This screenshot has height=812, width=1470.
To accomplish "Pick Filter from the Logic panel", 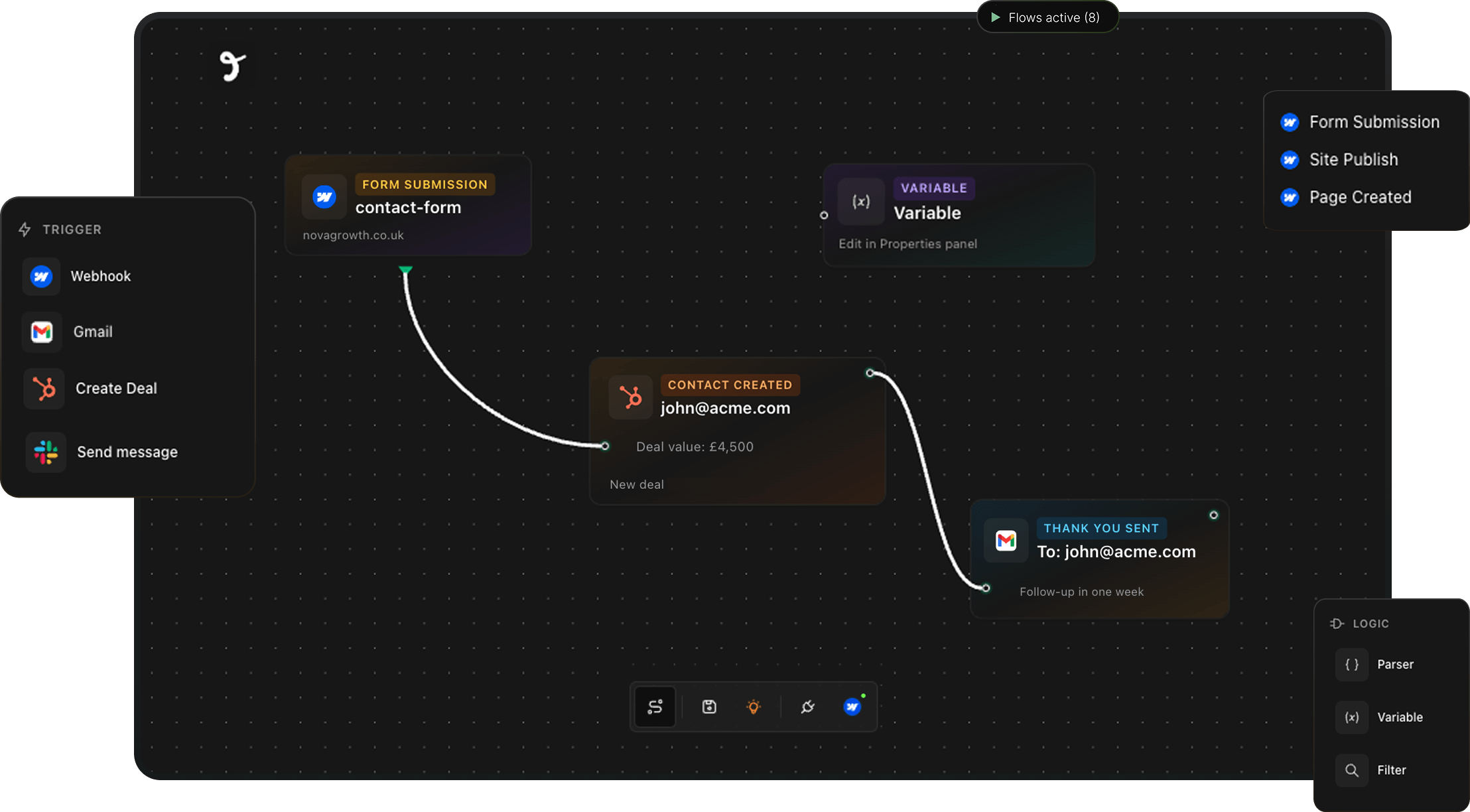I will coord(1390,770).
